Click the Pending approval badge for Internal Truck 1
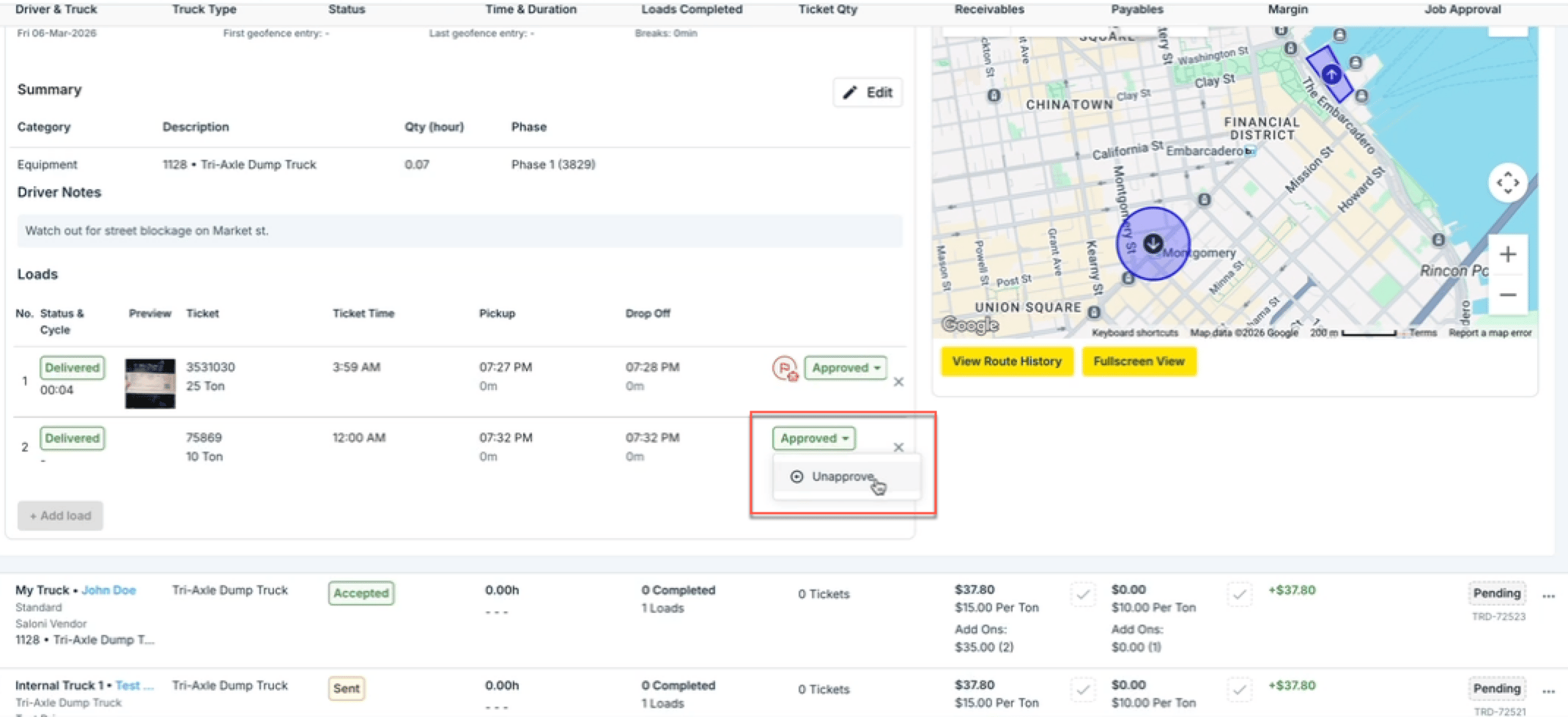Screen dimensions: 1568x717 [1497, 688]
